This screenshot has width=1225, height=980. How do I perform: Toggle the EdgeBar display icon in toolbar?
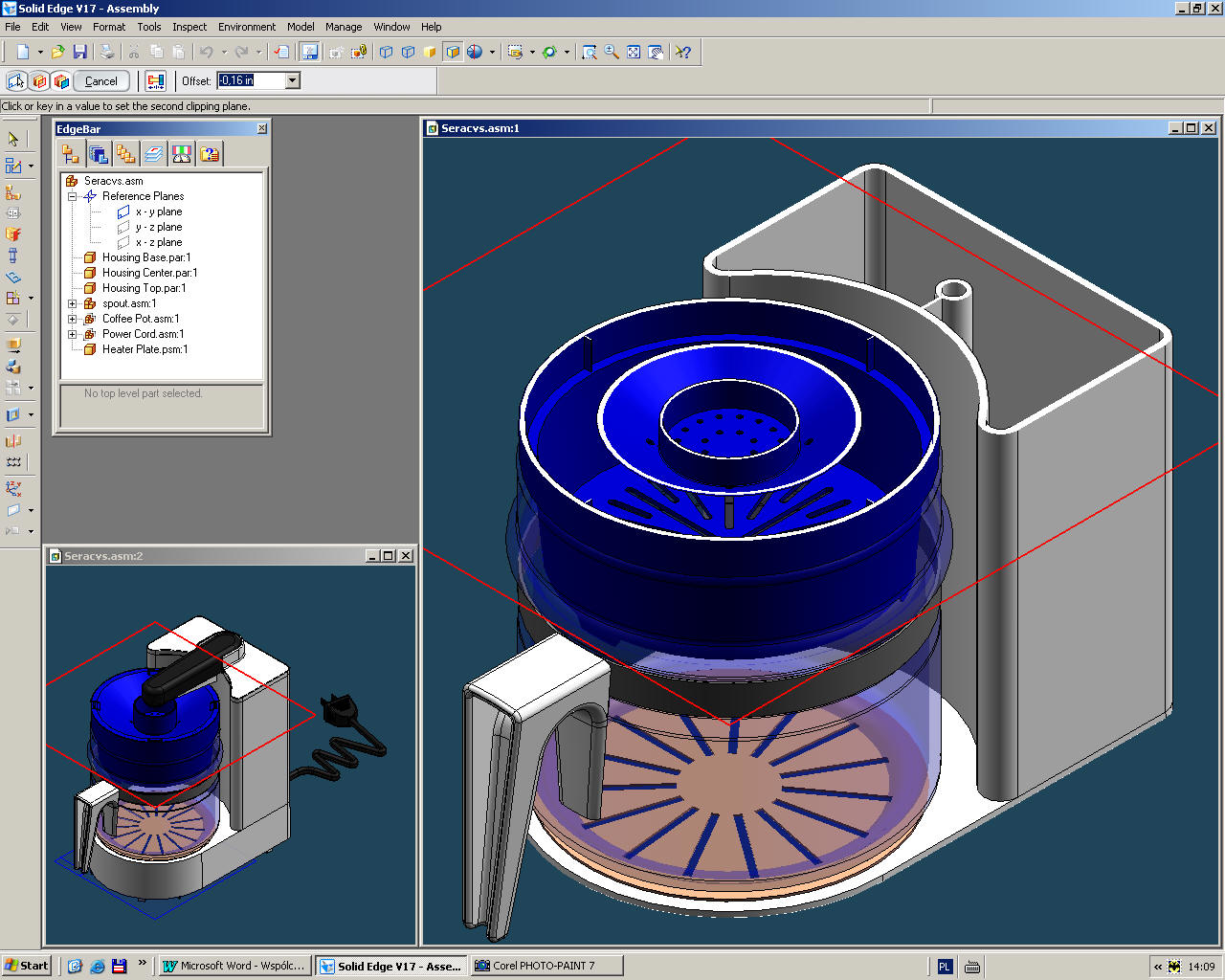coord(309,52)
